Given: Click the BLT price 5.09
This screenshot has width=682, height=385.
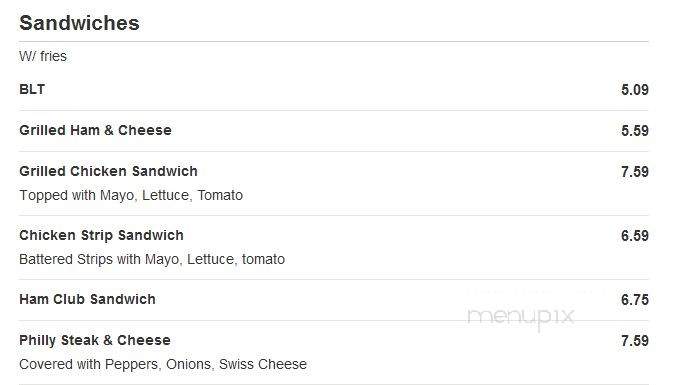Looking at the screenshot, I should [635, 90].
